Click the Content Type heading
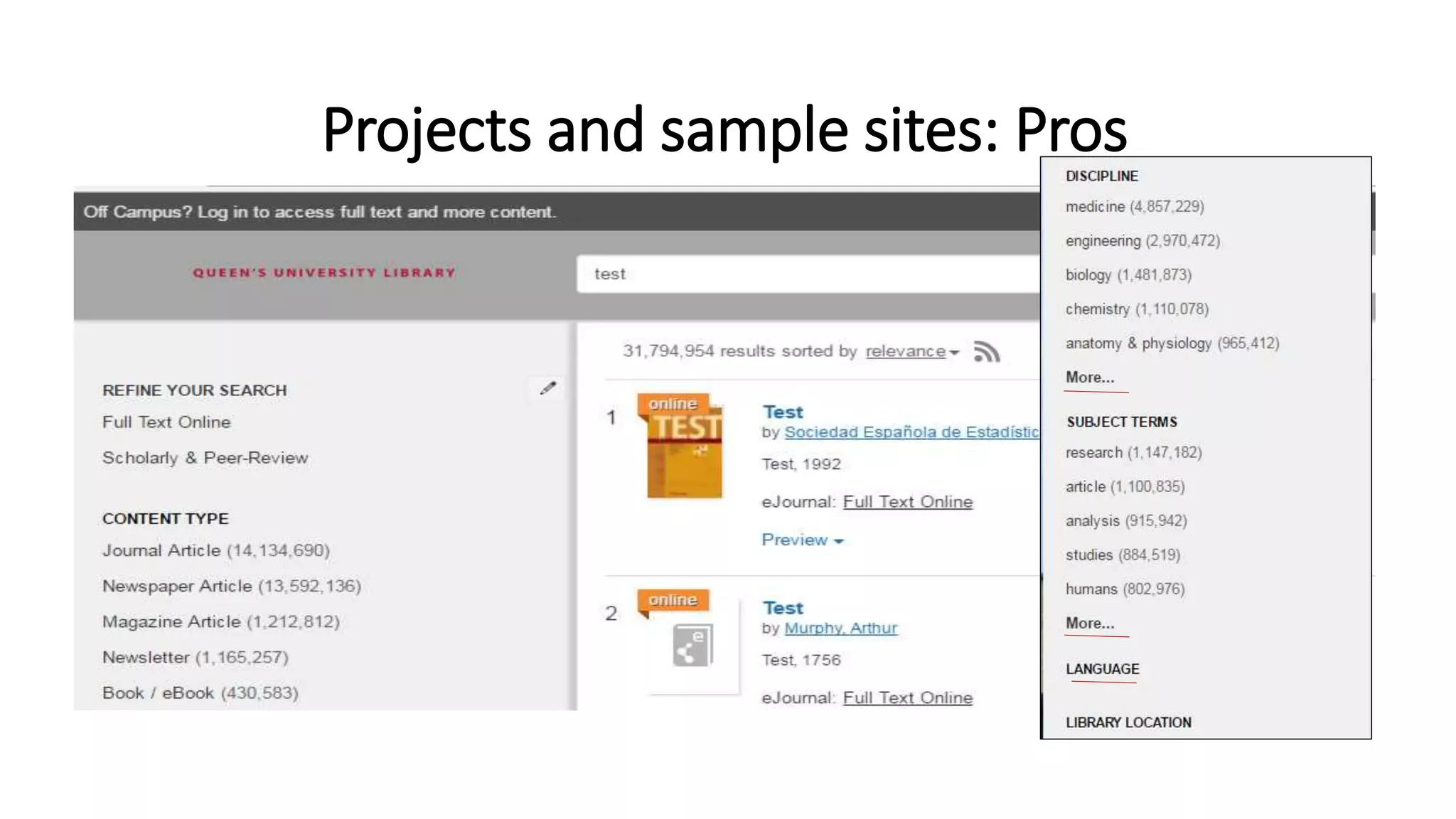 166,519
